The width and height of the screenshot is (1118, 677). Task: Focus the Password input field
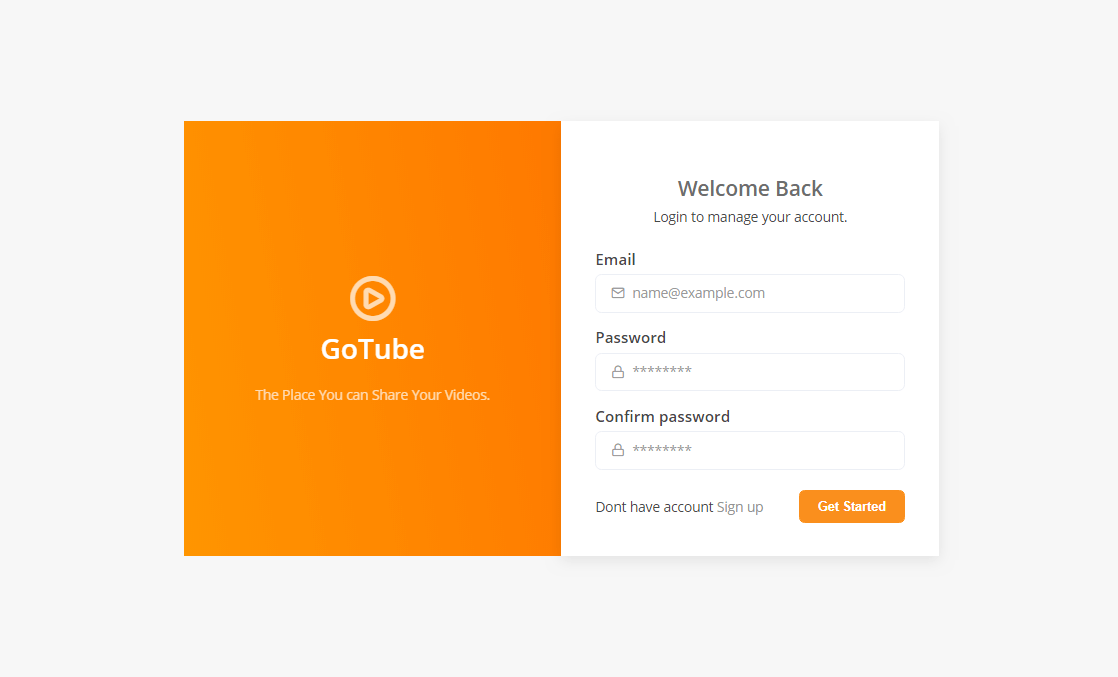coord(749,372)
